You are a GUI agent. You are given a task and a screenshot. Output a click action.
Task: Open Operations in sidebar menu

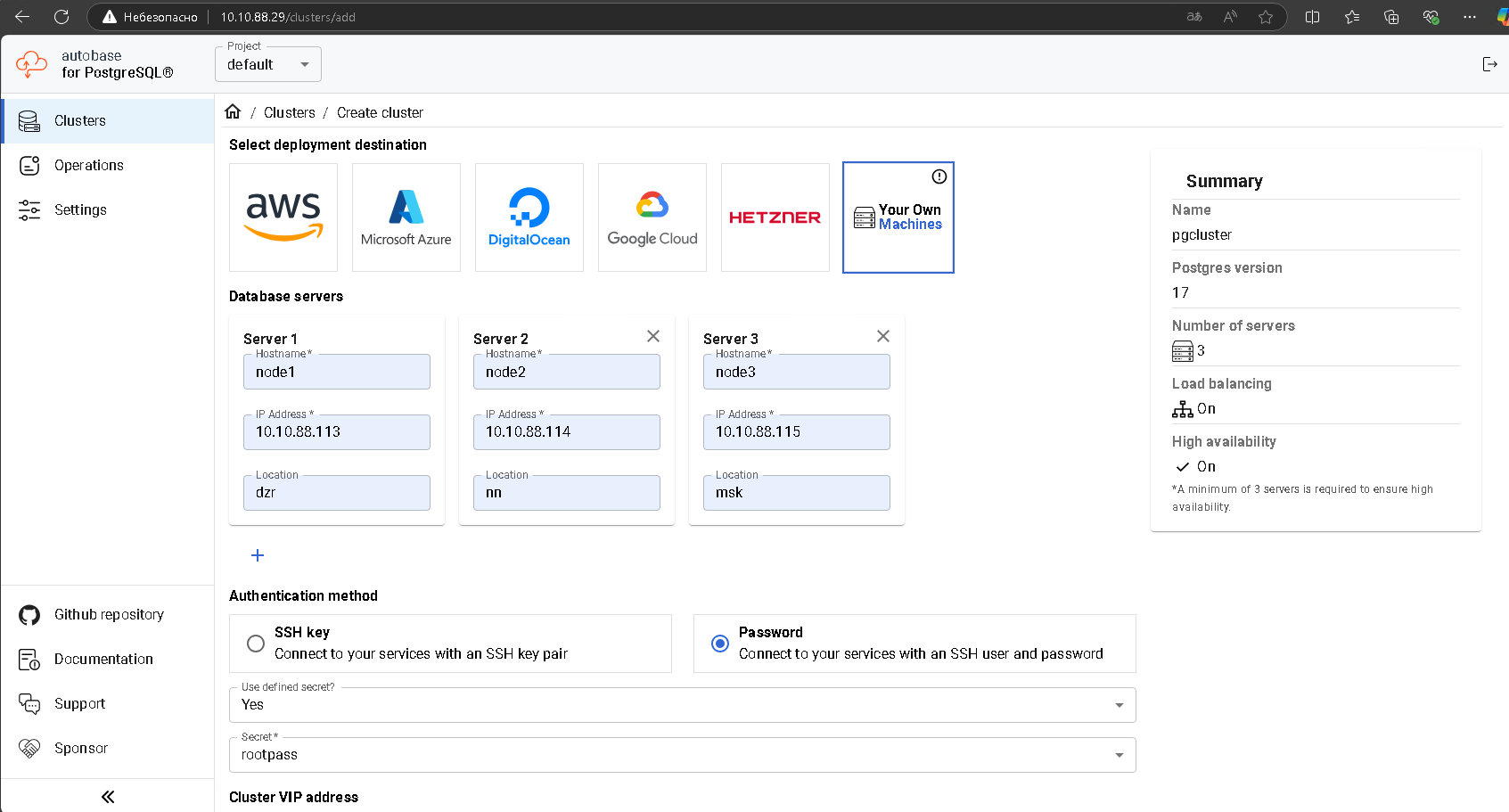pyautogui.click(x=108, y=166)
